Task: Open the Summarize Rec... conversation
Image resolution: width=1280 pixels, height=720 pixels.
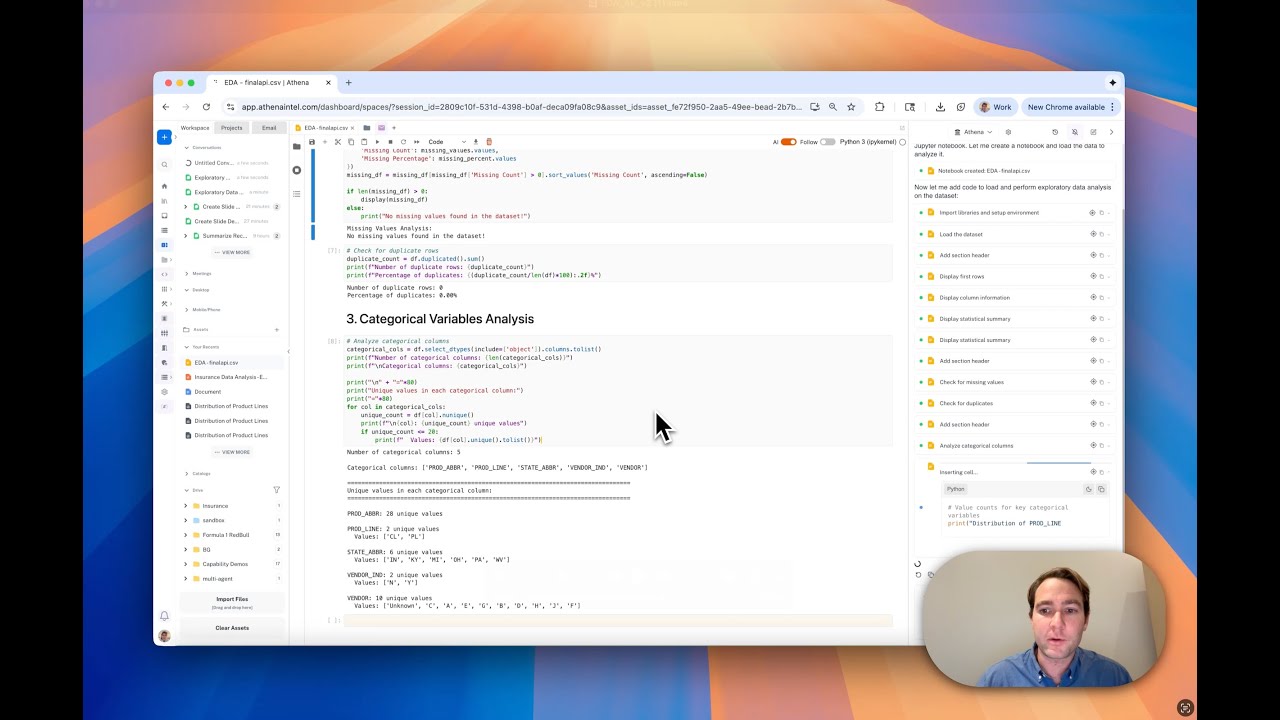Action: tap(225, 236)
